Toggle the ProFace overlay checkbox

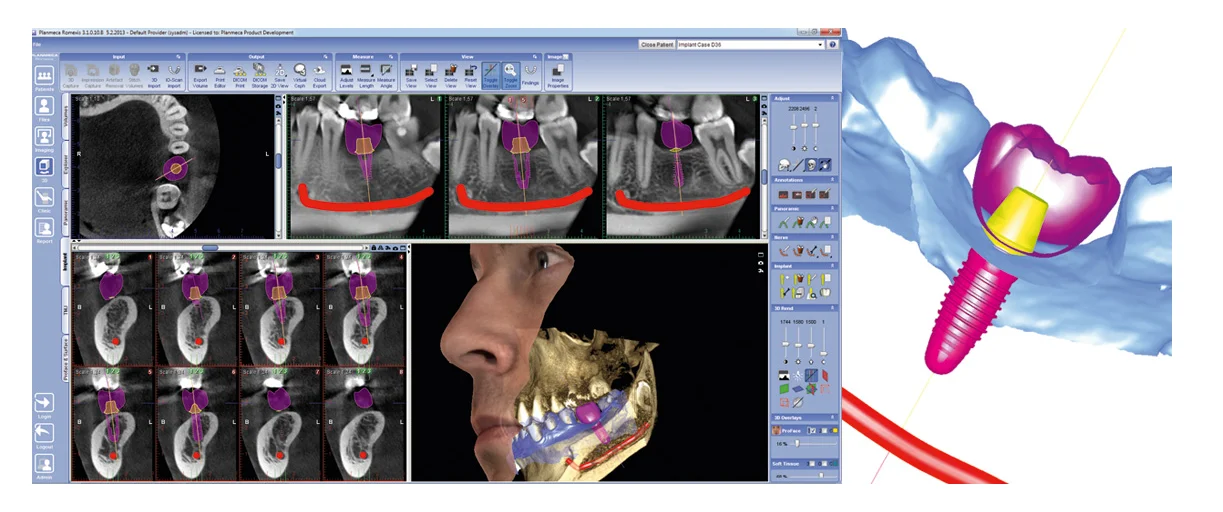coord(813,430)
